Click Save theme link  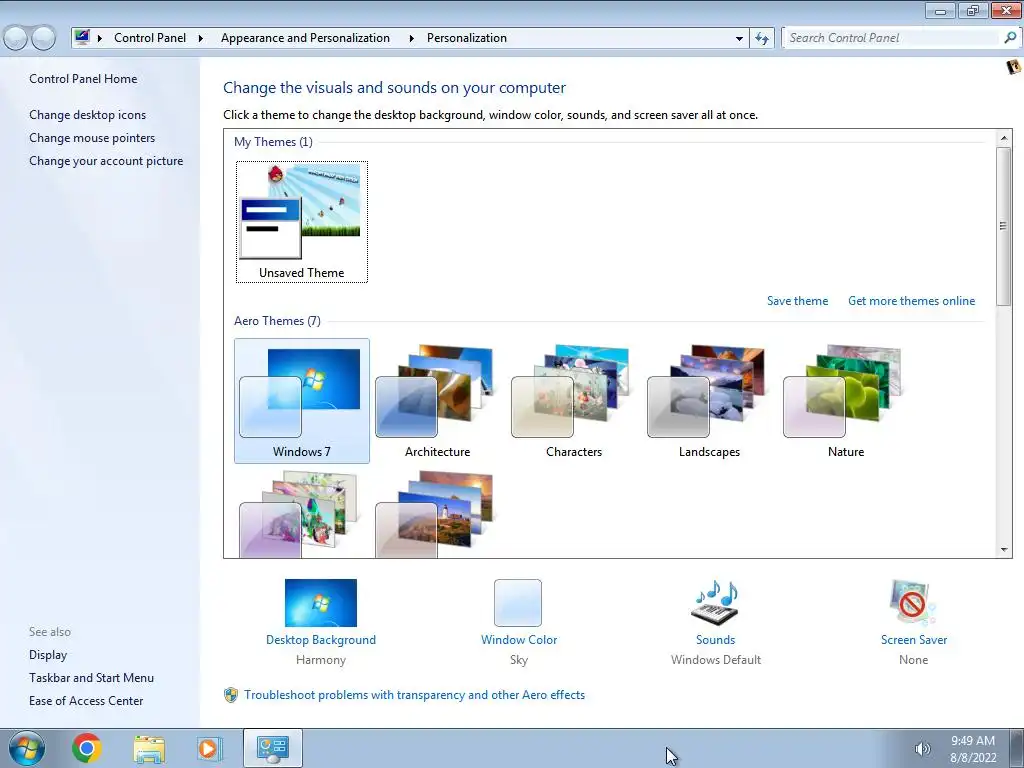(x=797, y=301)
